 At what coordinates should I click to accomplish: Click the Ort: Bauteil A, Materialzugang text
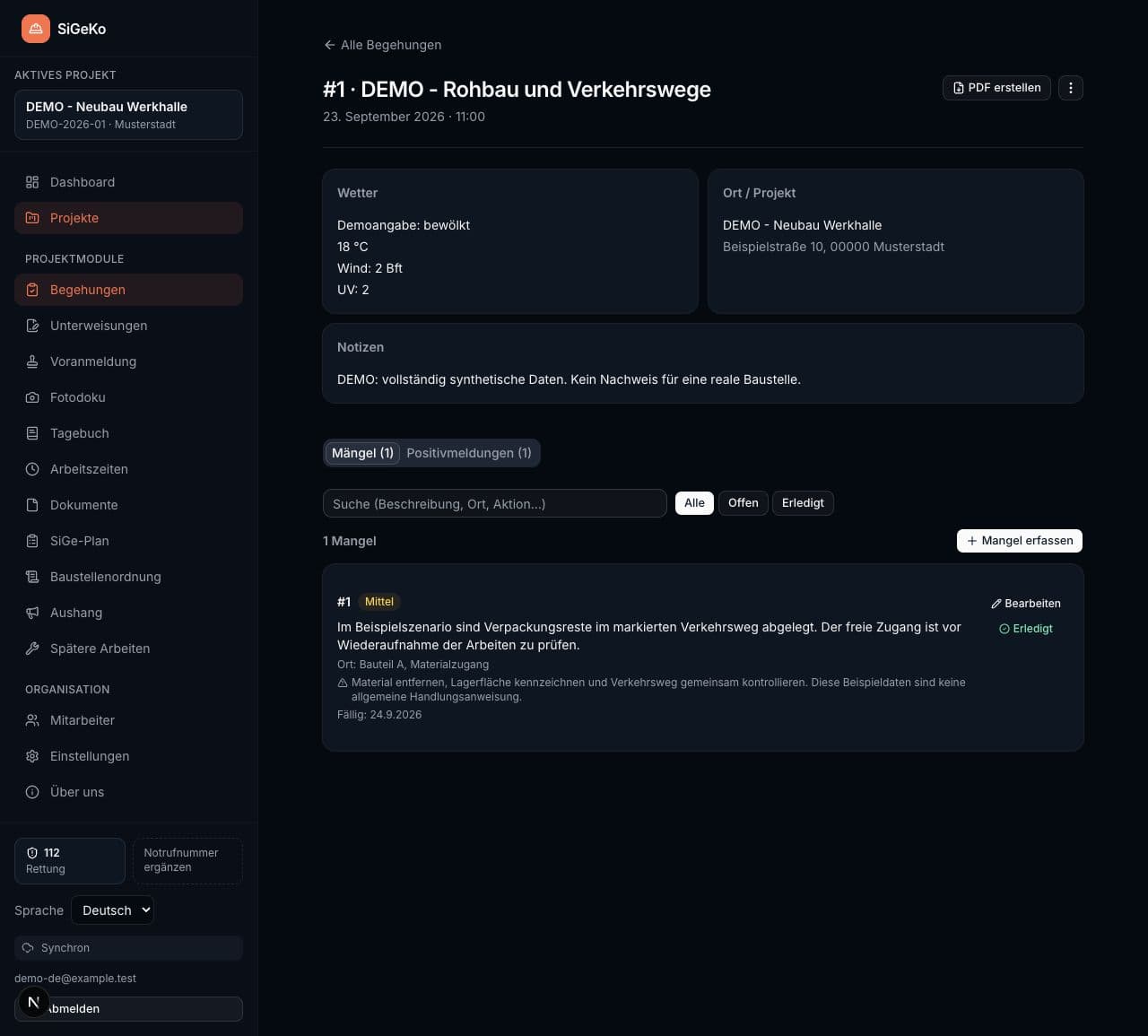[x=413, y=665]
